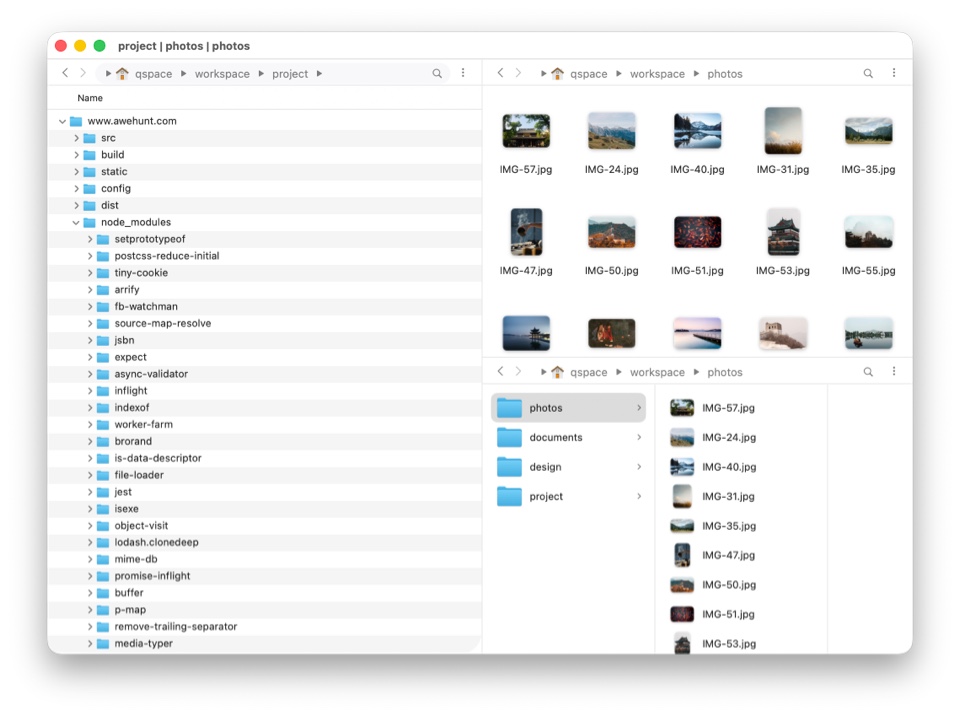Select the IMG-40.jpg thumbnail in grid view
This screenshot has height=715, width=960.
[697, 132]
